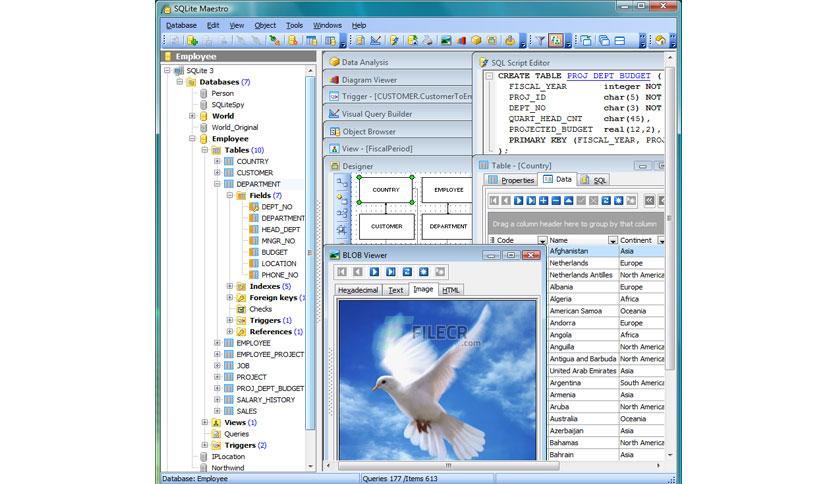Collapse the Employee database node

point(192,139)
